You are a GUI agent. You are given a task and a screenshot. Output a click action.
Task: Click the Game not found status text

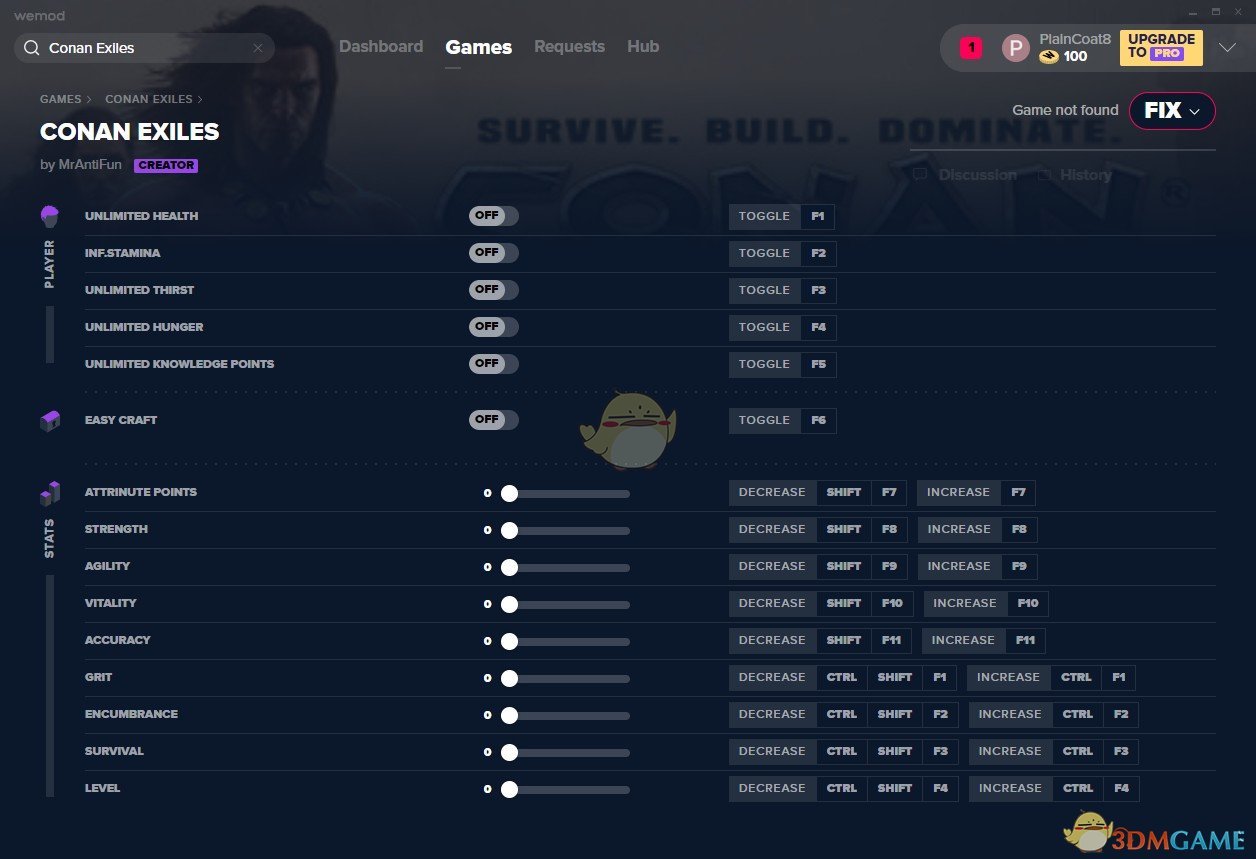tap(1065, 110)
